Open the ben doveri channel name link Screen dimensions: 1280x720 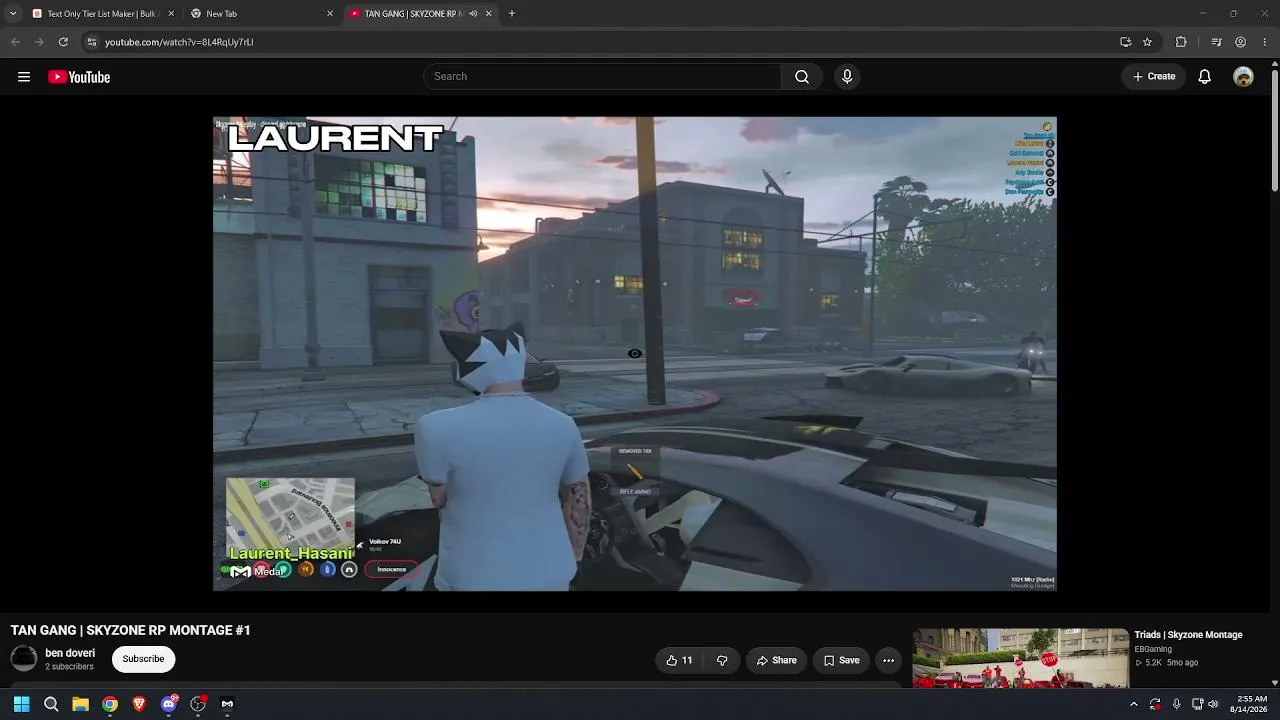click(x=70, y=653)
